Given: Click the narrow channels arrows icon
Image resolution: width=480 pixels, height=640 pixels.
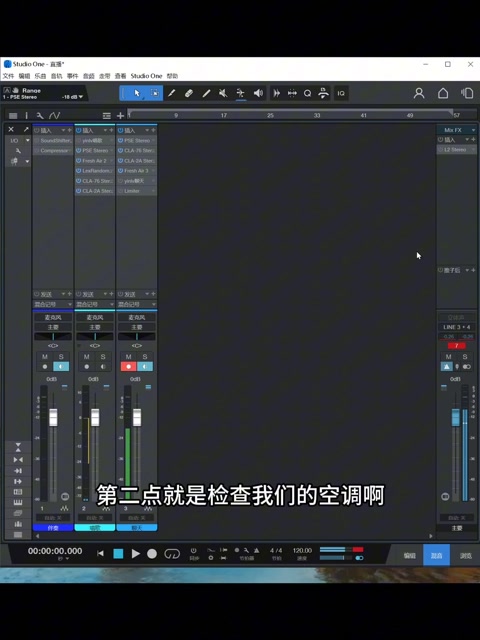Looking at the screenshot, I should 18,460.
